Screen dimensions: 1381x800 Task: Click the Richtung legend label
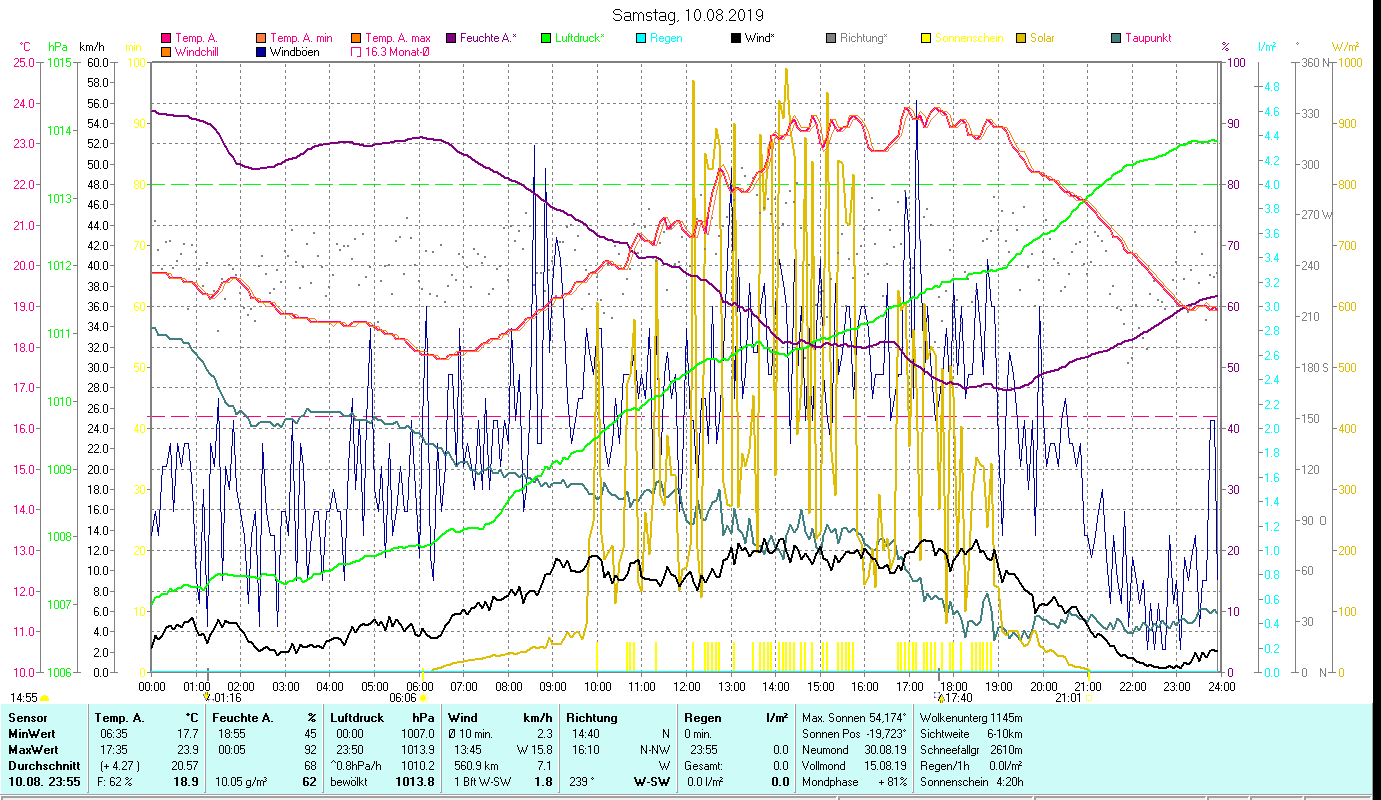[x=864, y=39]
